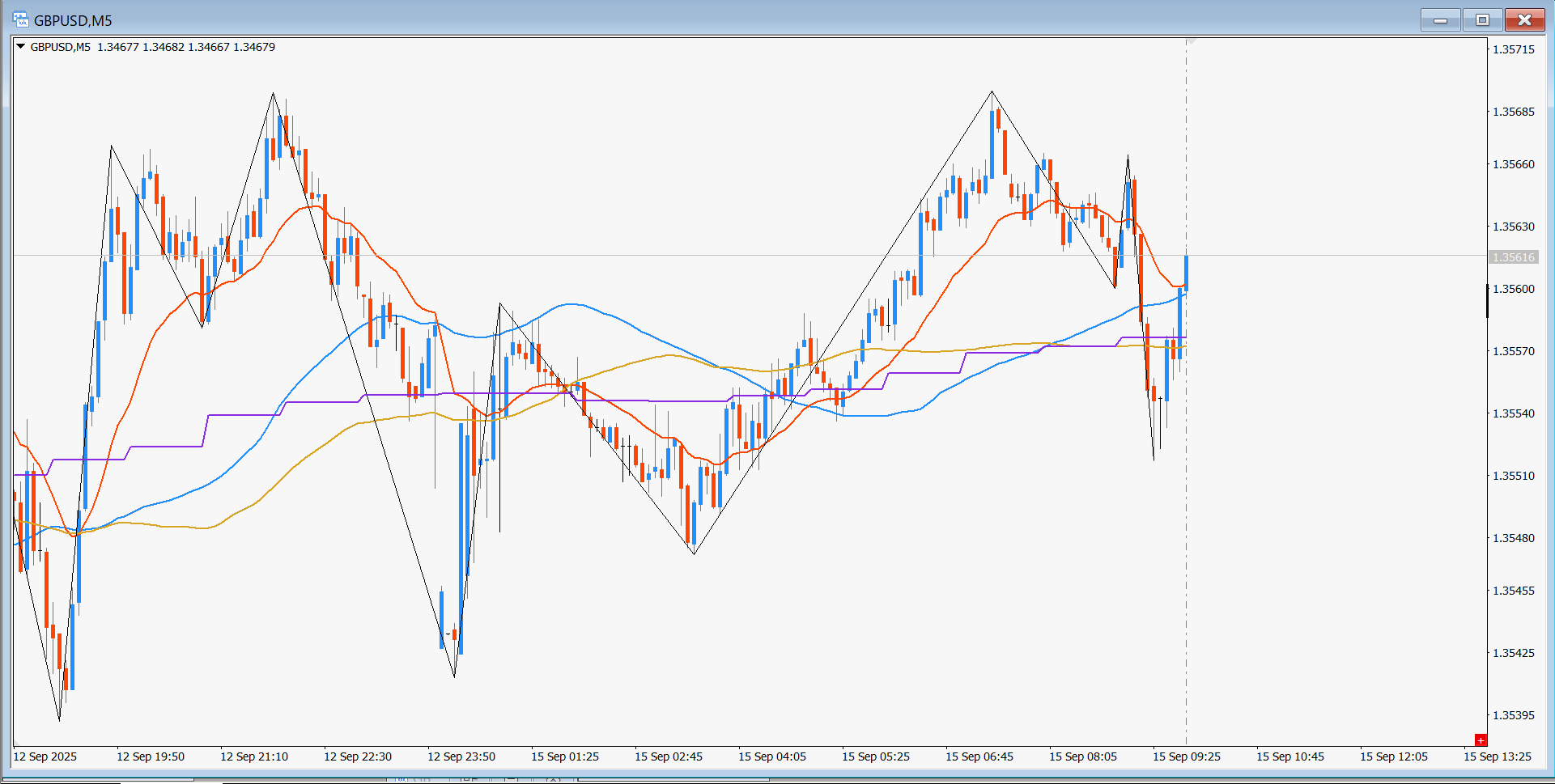Click the GBPUSD chart window icon

(20, 19)
